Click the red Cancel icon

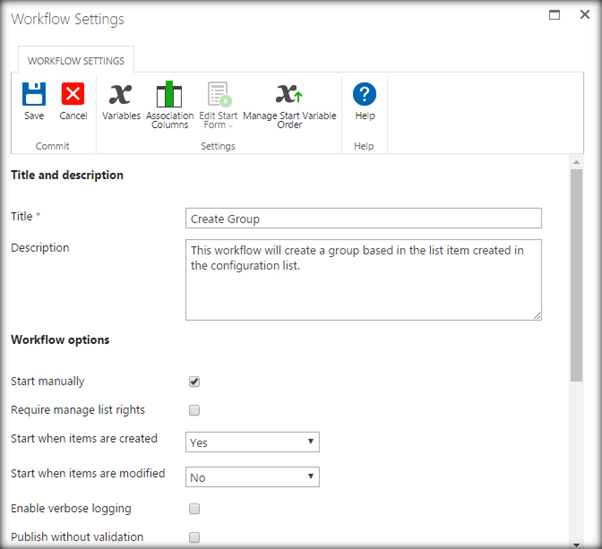(x=73, y=95)
